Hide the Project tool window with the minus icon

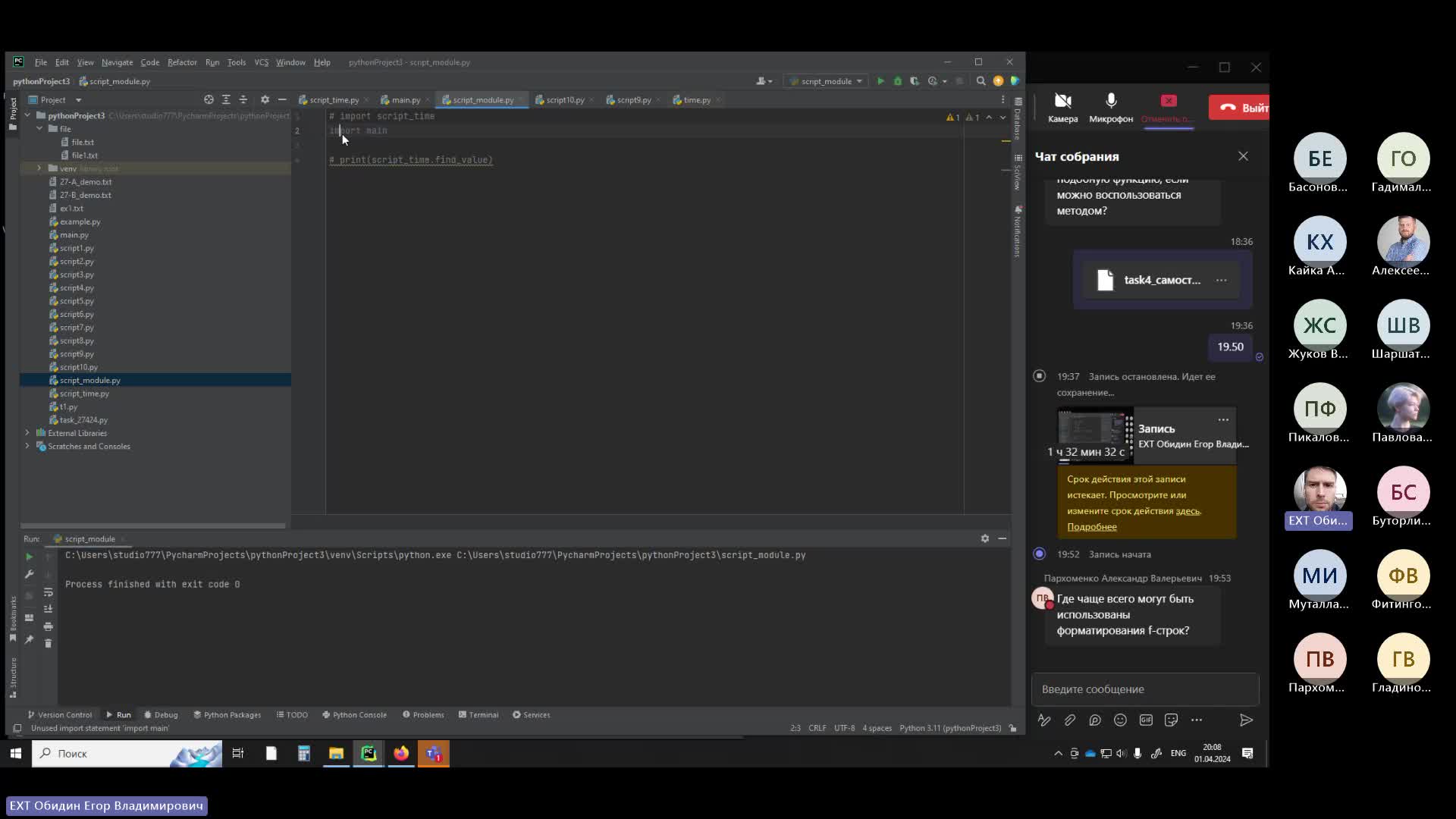click(282, 99)
